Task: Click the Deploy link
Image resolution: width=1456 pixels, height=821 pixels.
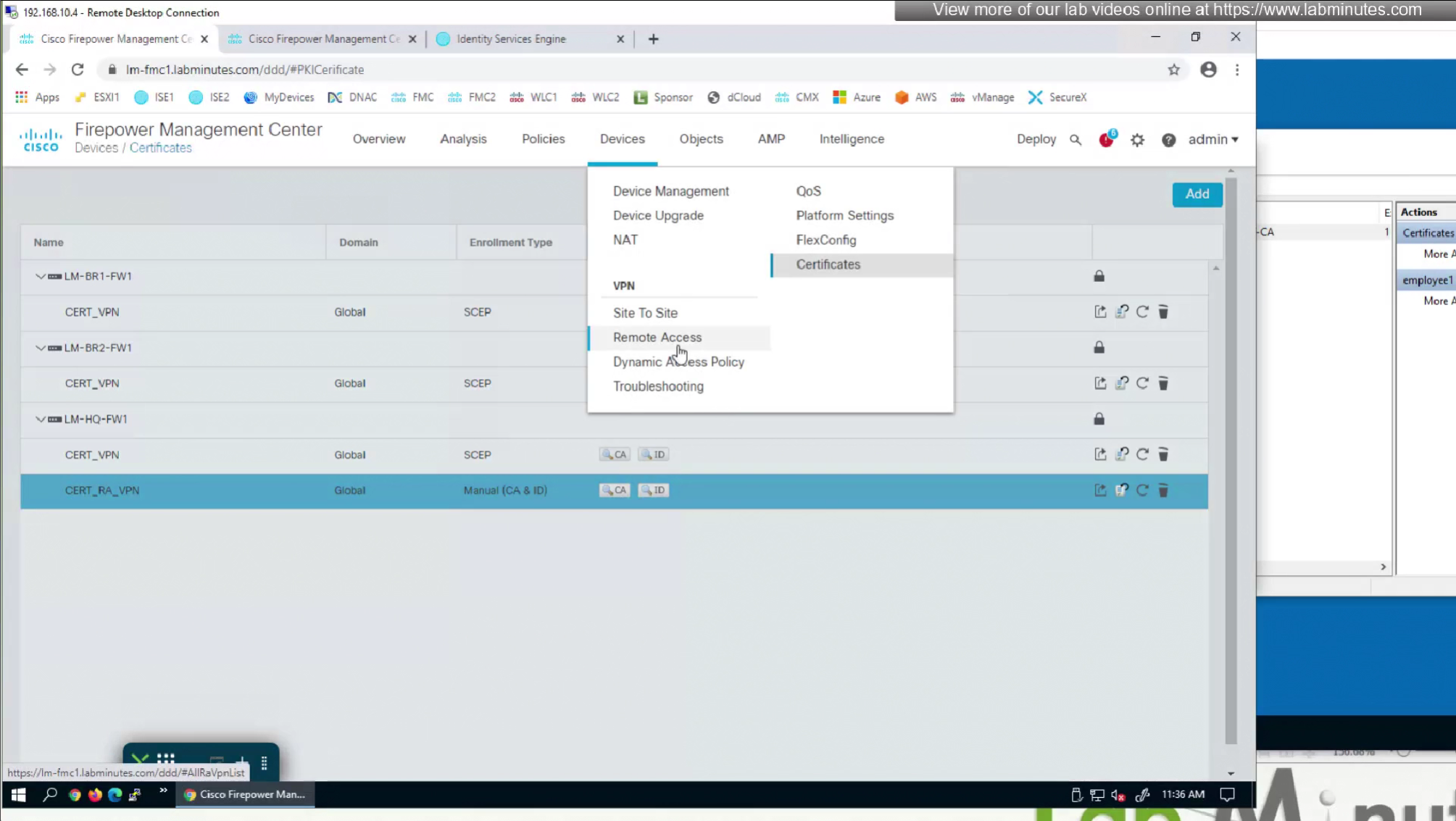Action: tap(1036, 139)
